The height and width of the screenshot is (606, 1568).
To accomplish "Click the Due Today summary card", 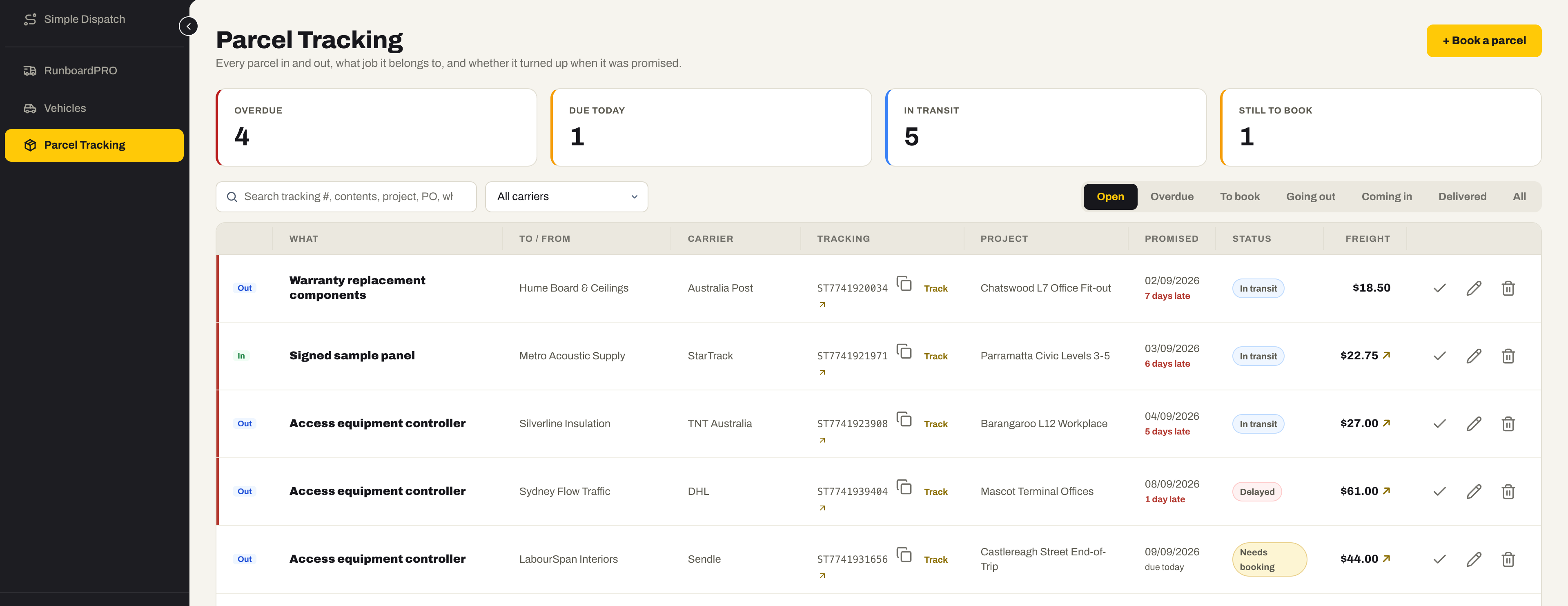I will coord(711,128).
